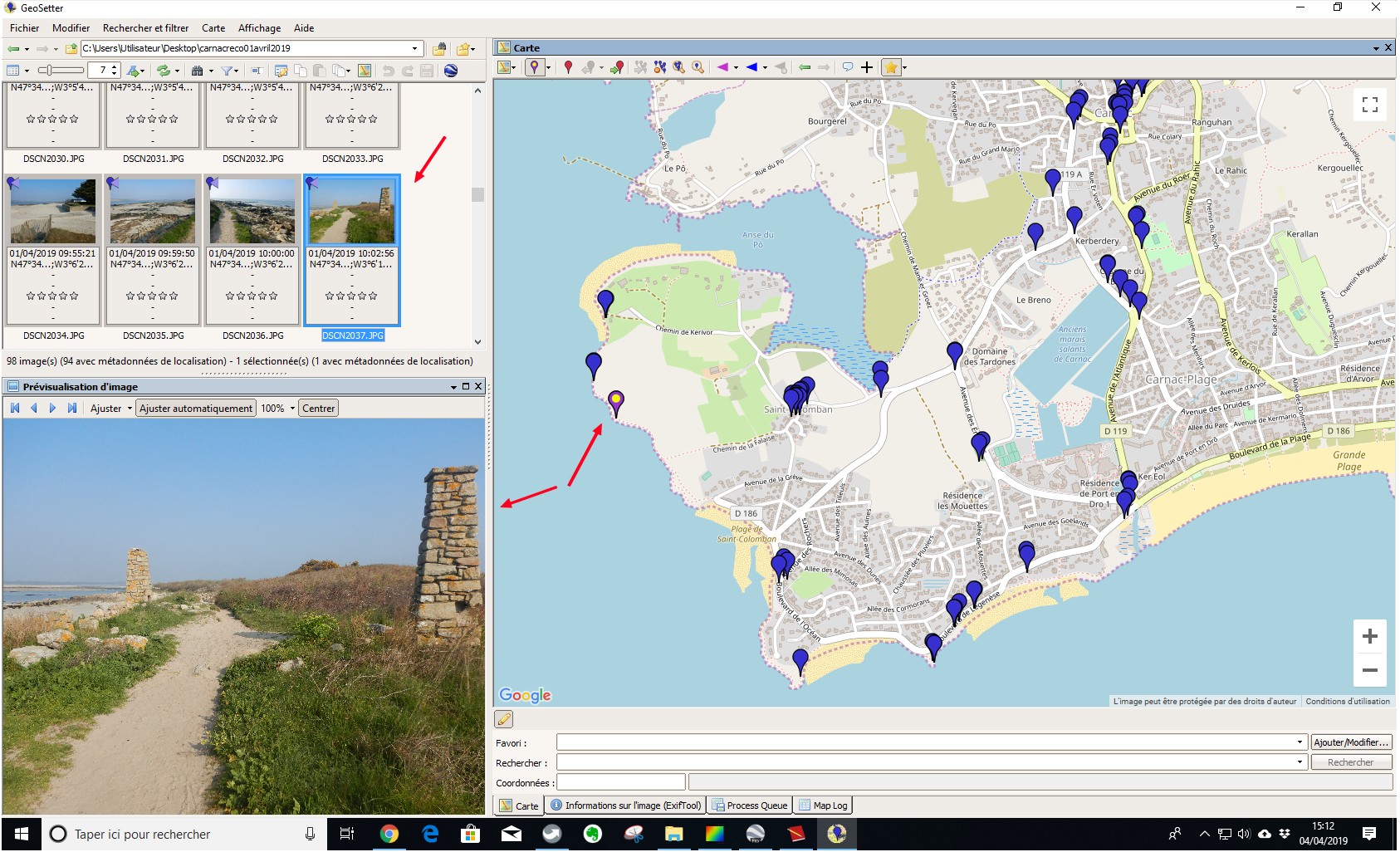Switch to the Process Queue tab
Image resolution: width=1400 pixels, height=852 pixels.
(750, 805)
